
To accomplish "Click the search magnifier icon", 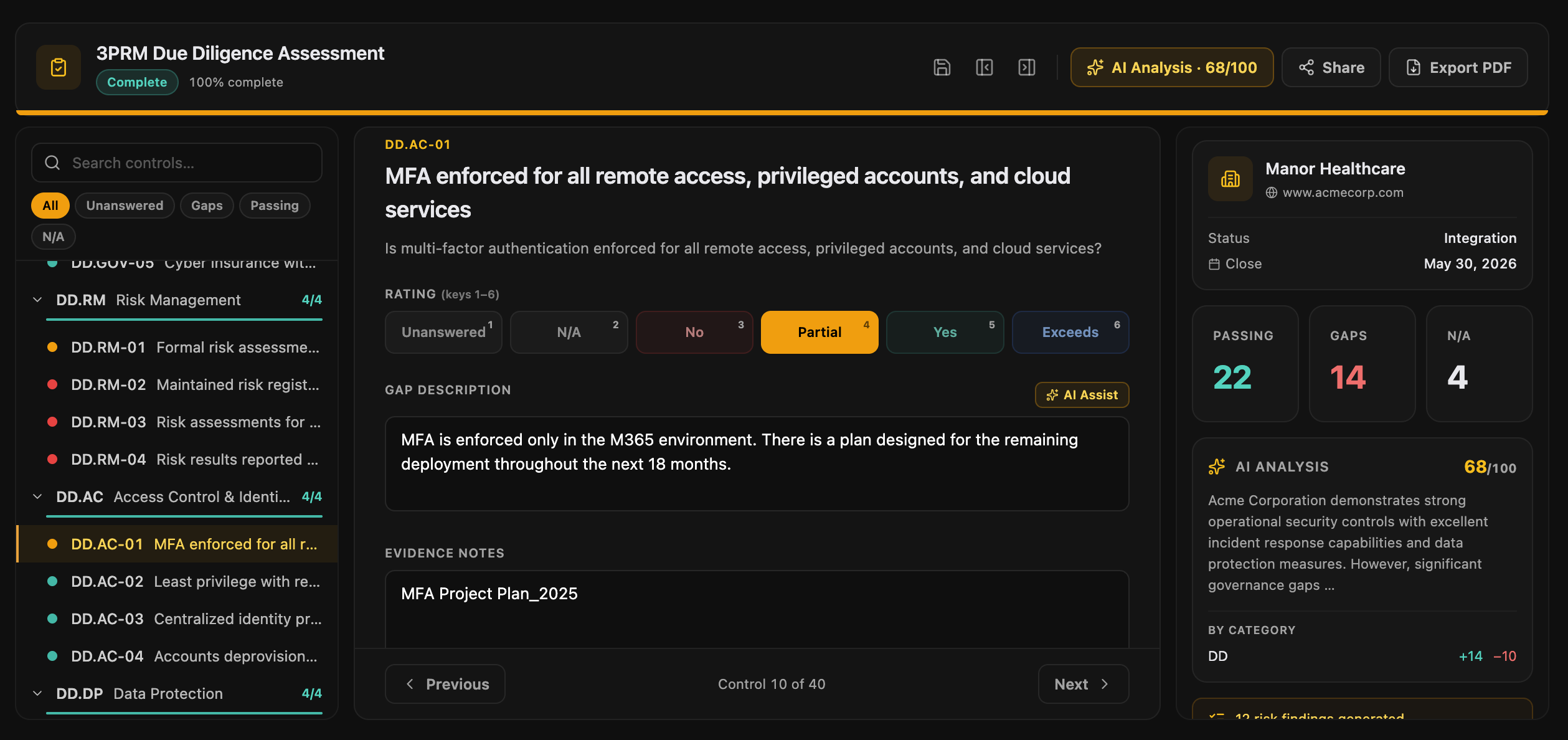I will point(53,163).
